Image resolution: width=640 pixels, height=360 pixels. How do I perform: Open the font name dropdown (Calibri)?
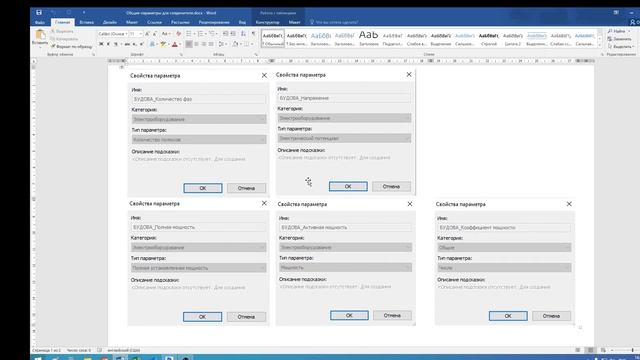click(126, 34)
